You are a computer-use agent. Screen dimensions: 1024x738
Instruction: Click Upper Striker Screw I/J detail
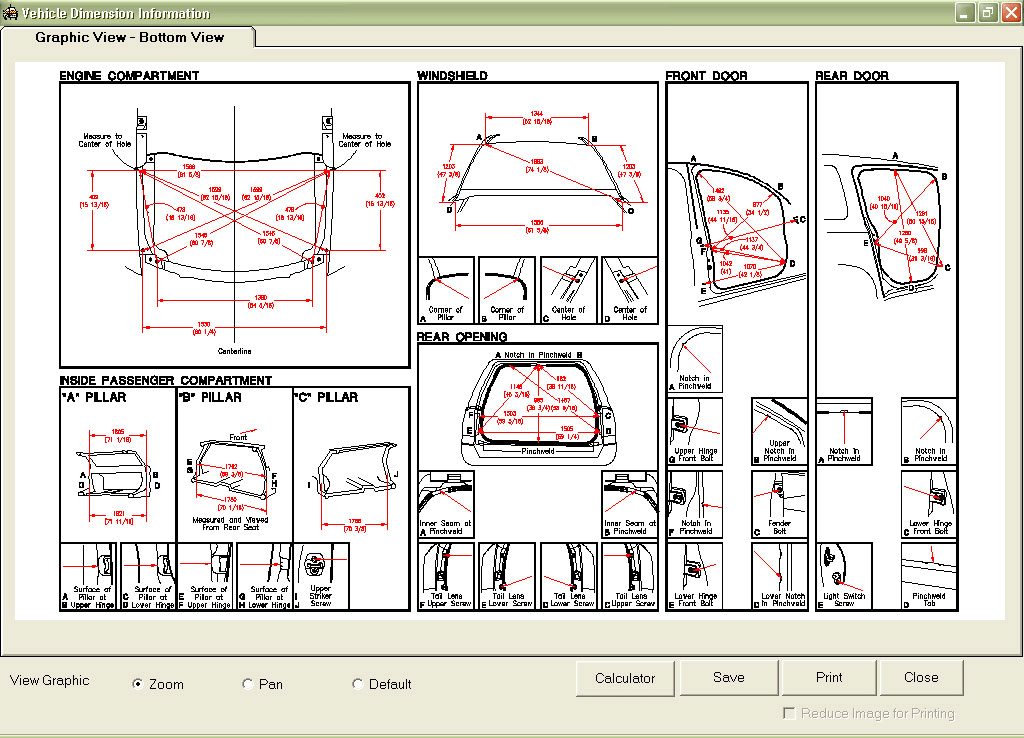click(x=321, y=576)
